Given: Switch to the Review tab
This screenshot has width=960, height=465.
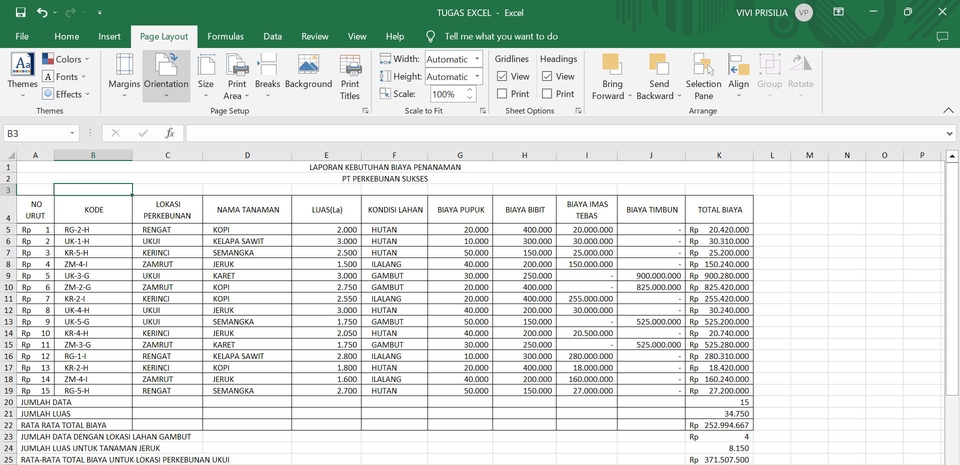Looking at the screenshot, I should 315,36.
